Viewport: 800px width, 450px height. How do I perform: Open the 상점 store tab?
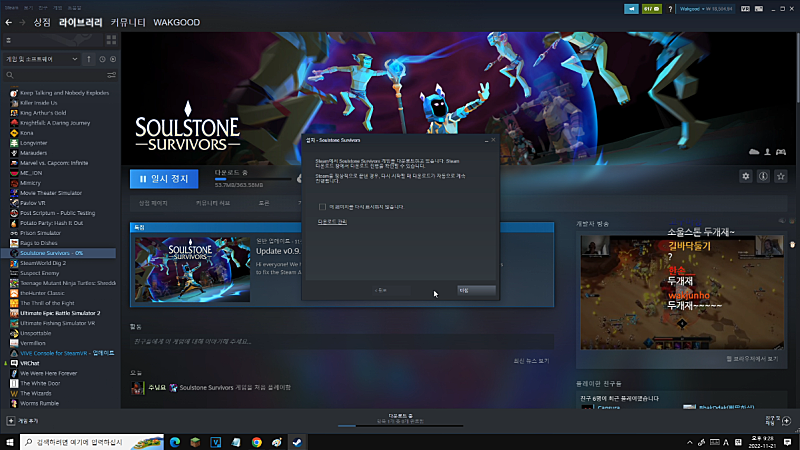[42, 22]
